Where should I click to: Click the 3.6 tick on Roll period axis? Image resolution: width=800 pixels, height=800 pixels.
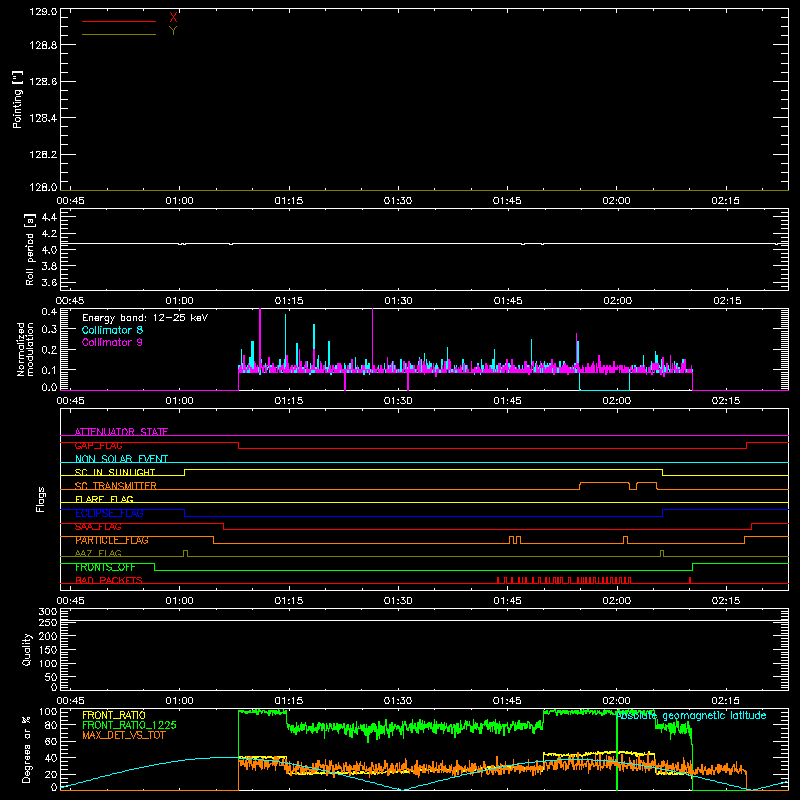(x=49, y=282)
